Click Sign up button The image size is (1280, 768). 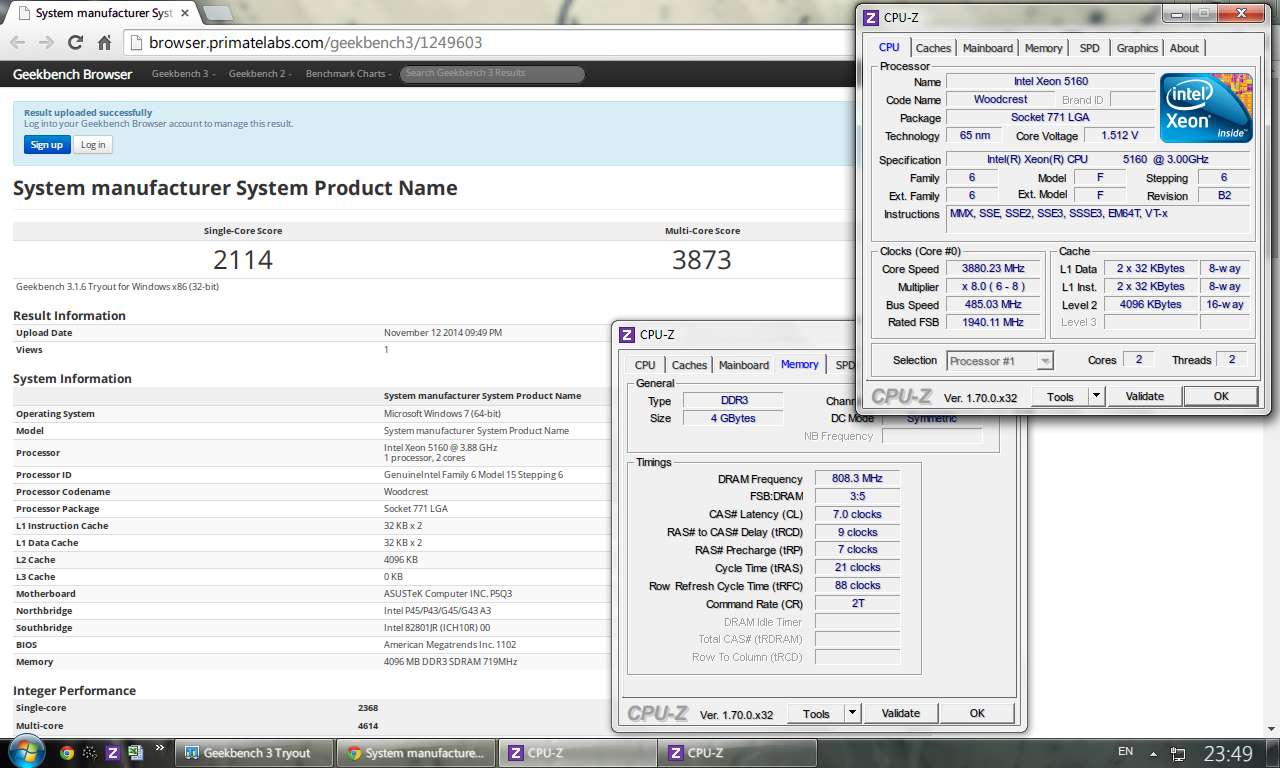click(x=46, y=144)
